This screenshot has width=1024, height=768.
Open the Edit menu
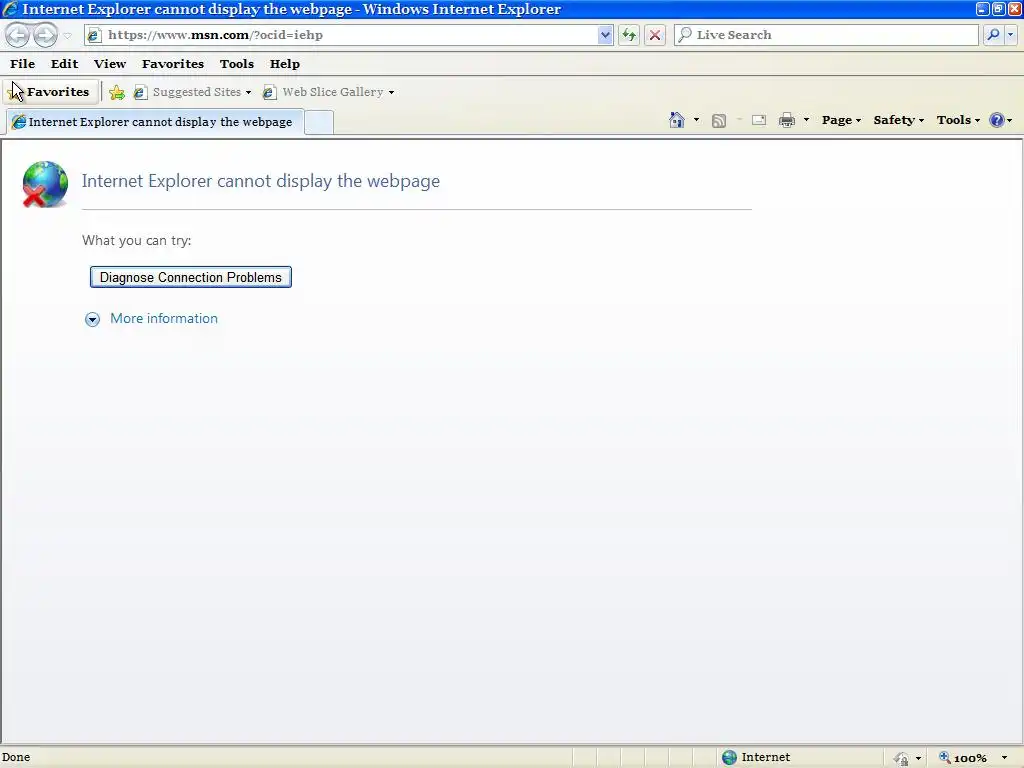65,64
